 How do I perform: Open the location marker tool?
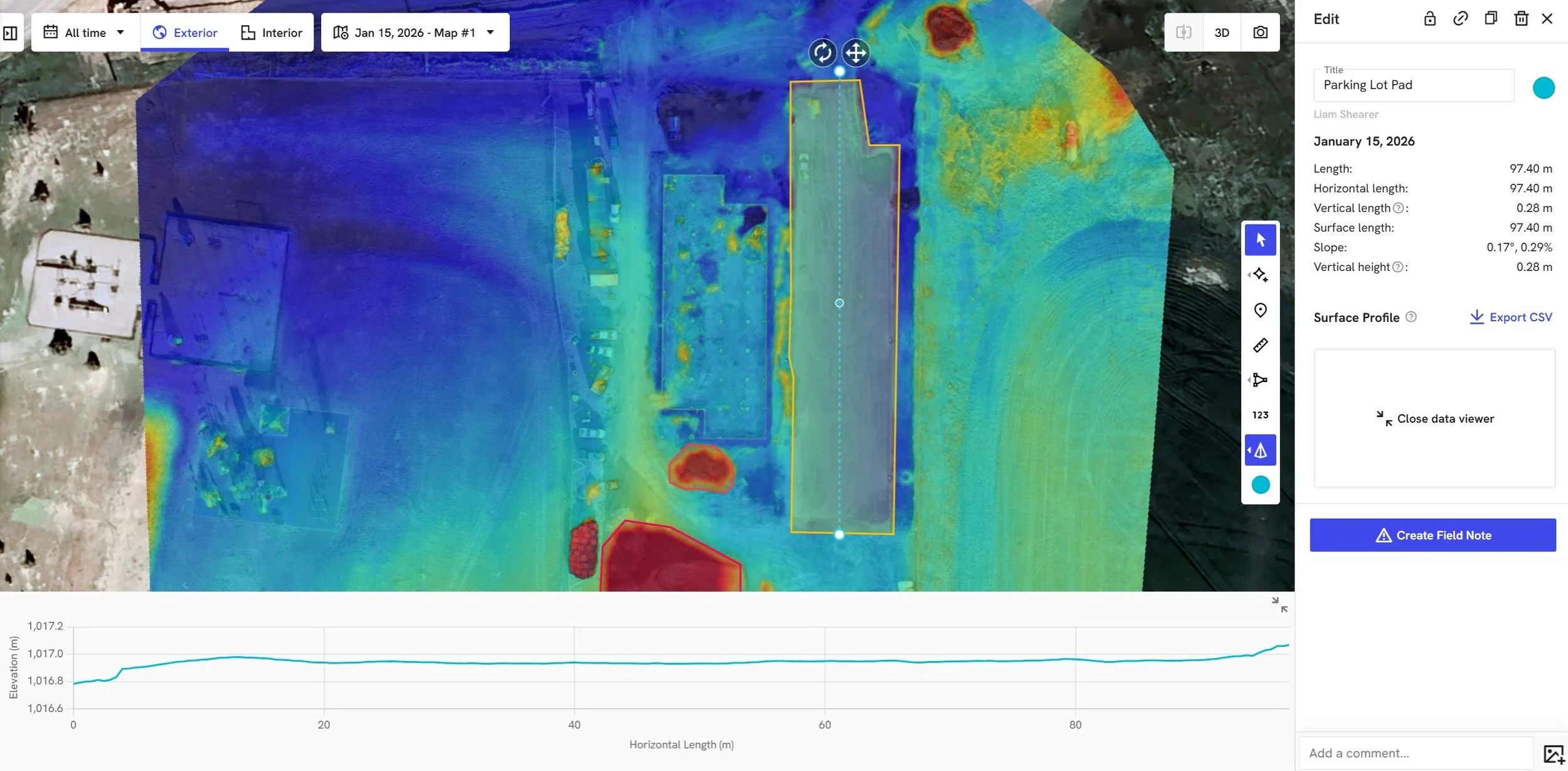1260,310
